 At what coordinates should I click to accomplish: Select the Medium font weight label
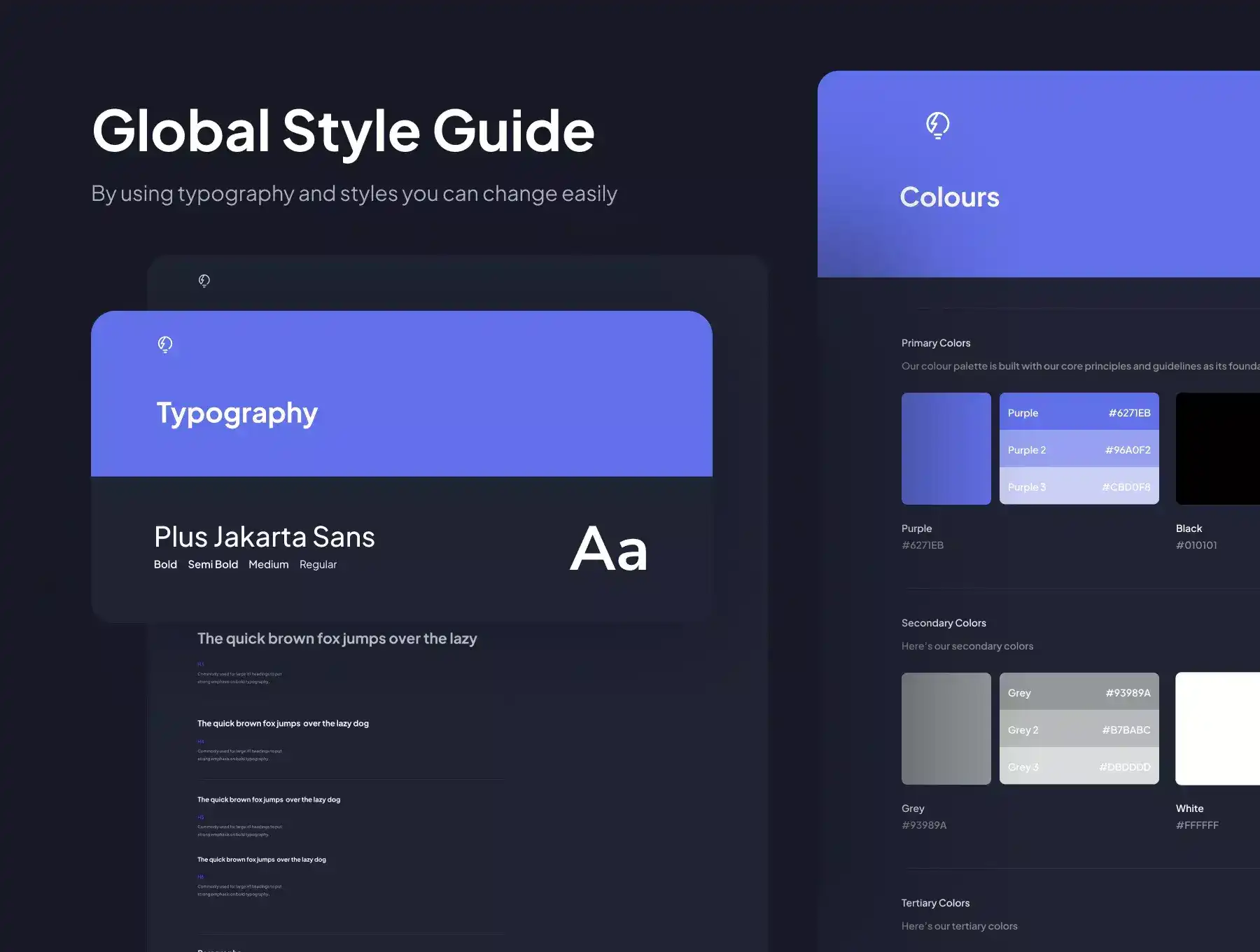point(268,564)
